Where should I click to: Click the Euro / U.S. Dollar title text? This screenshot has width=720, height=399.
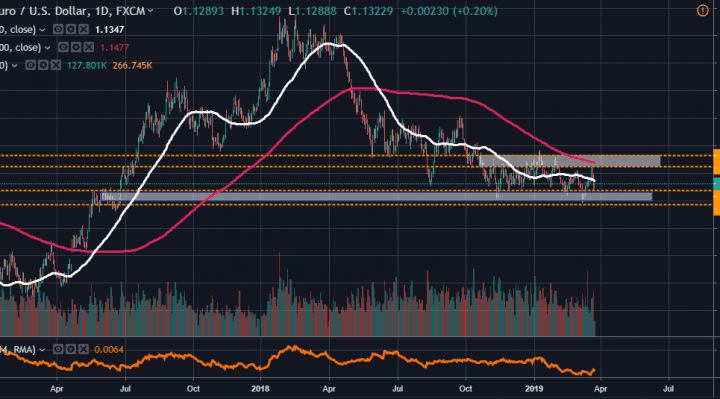pyautogui.click(x=43, y=11)
